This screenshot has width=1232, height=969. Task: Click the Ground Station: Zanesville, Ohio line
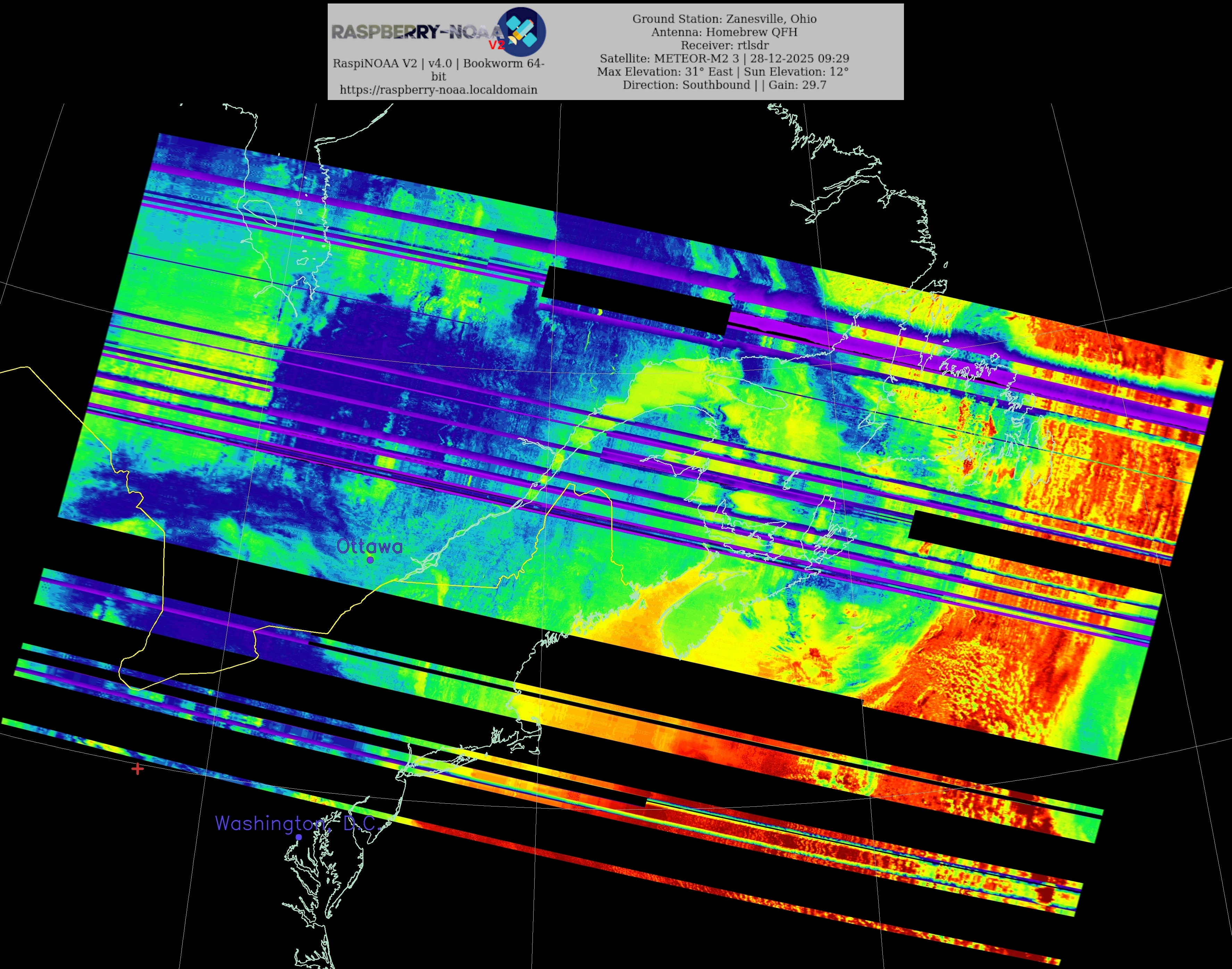724,19
